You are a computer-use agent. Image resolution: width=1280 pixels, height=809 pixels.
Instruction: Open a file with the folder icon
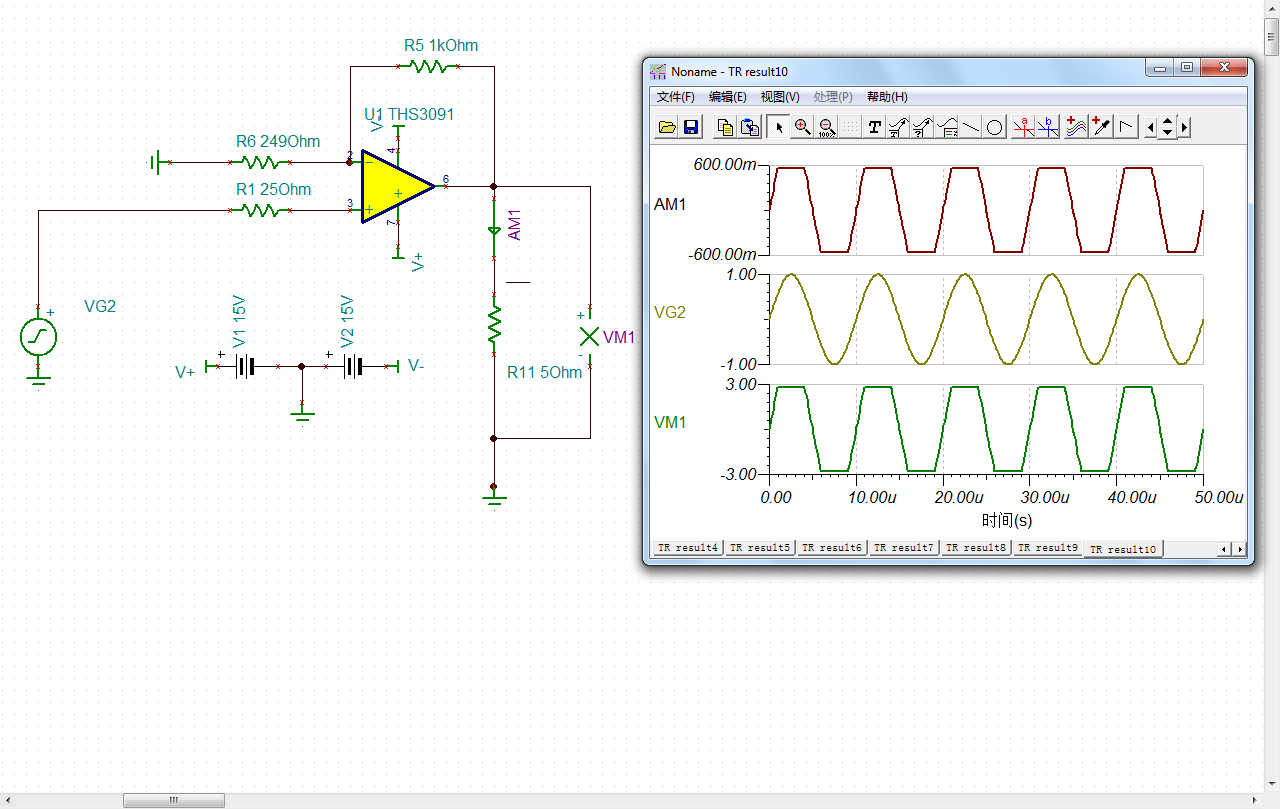[667, 127]
